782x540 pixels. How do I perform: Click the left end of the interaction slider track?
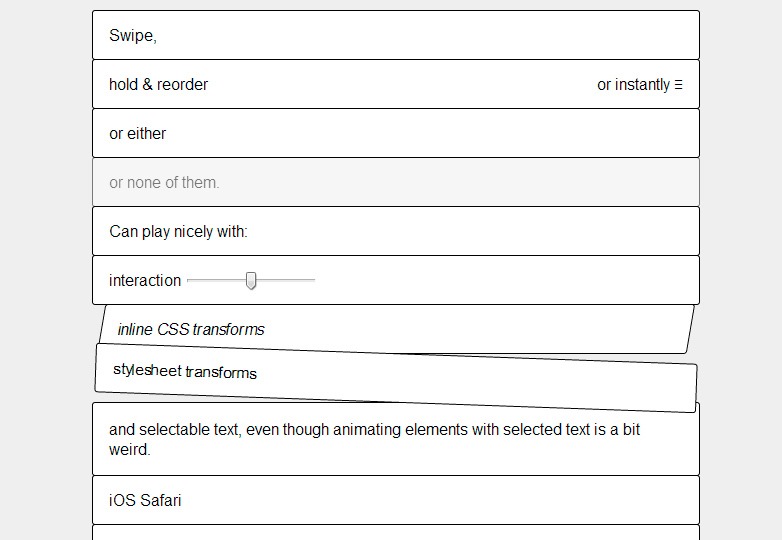(190, 281)
